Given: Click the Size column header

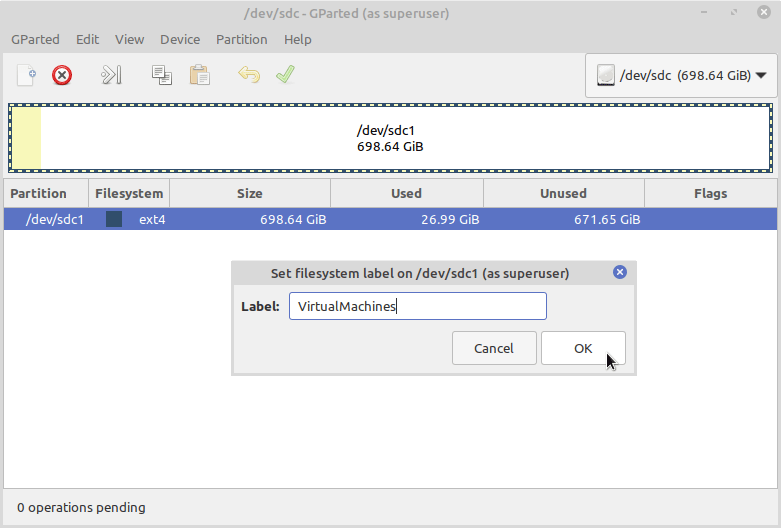Looking at the screenshot, I should click(x=250, y=193).
